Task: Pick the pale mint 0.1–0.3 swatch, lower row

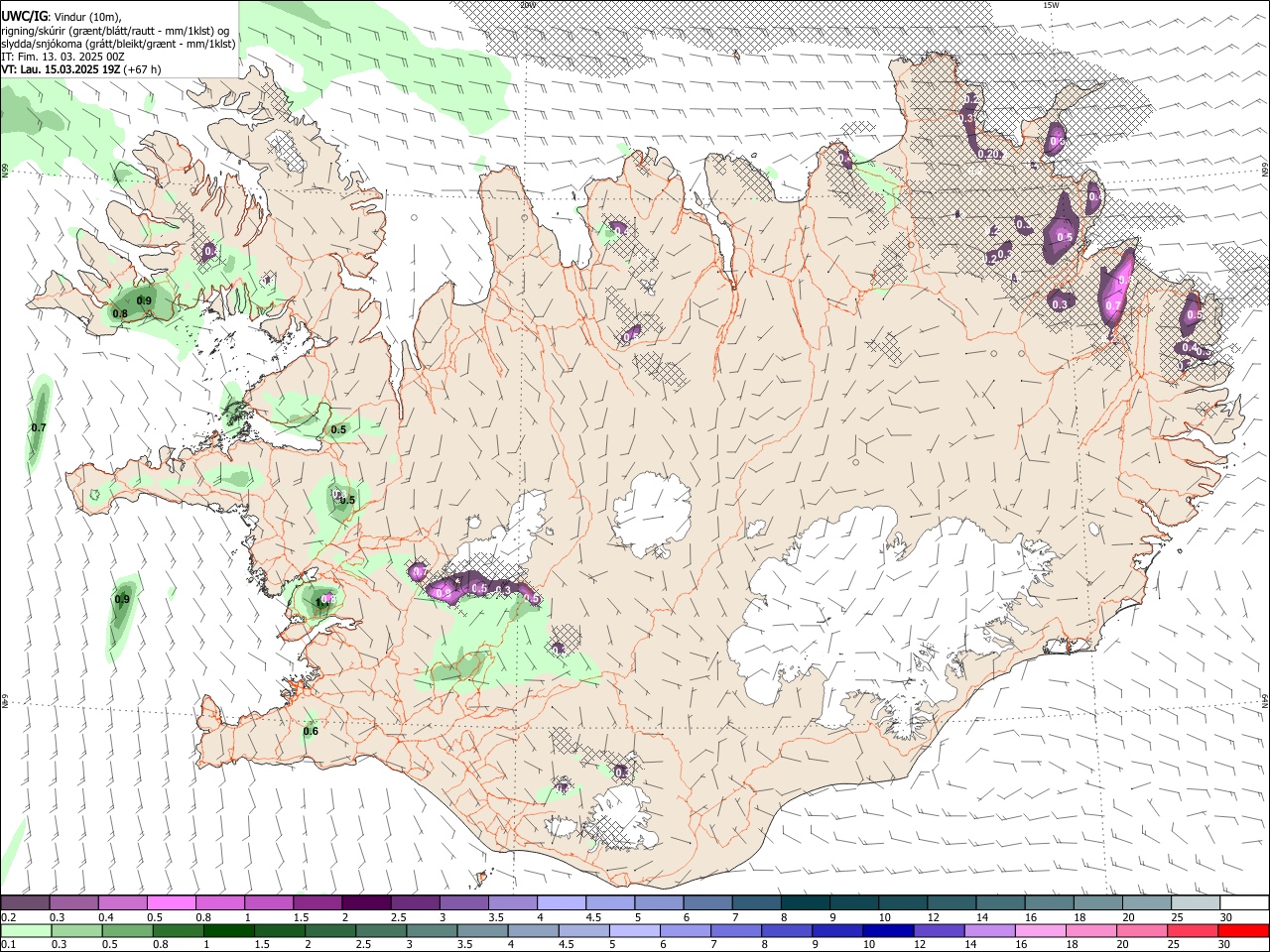Action: coord(26,930)
